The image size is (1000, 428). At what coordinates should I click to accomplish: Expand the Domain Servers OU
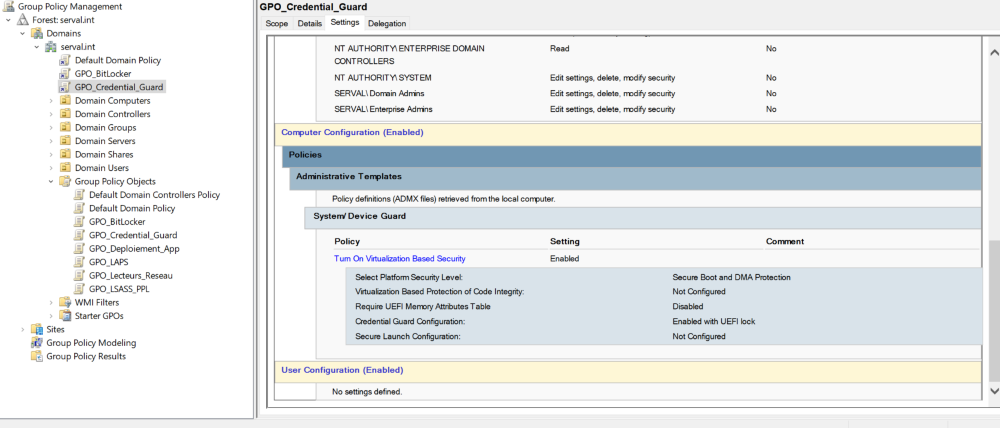coord(51,141)
